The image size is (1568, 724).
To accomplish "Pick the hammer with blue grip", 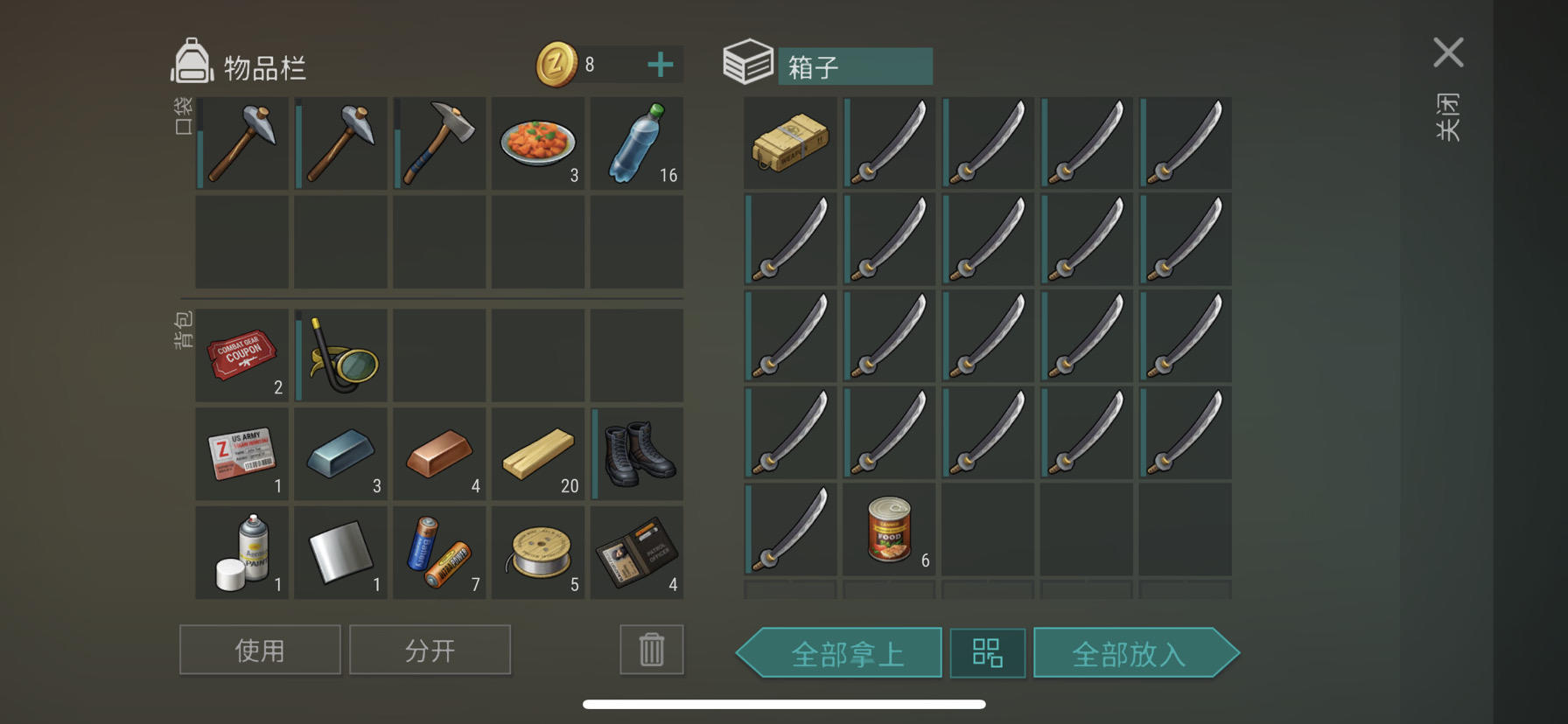I will (x=439, y=143).
